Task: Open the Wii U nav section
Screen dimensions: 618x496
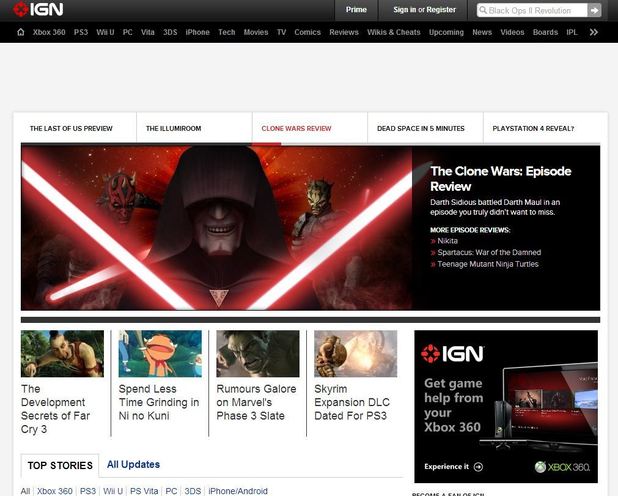Action: click(x=105, y=32)
